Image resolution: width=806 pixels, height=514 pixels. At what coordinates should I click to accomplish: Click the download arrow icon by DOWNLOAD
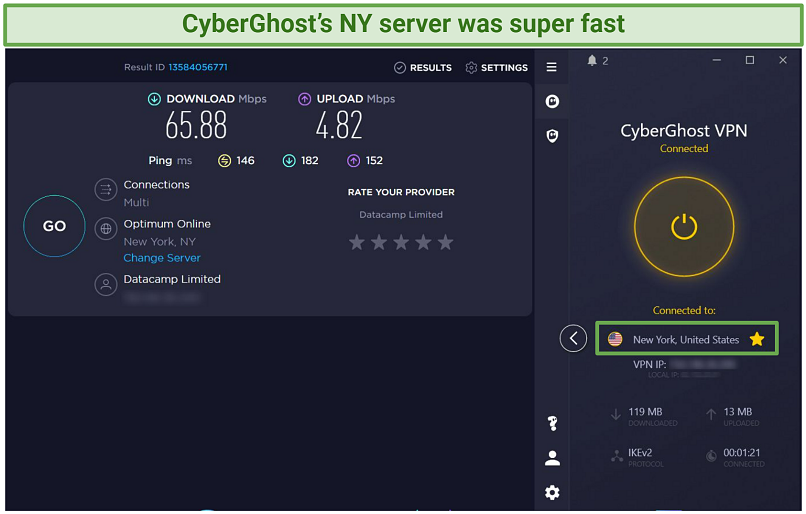(154, 99)
